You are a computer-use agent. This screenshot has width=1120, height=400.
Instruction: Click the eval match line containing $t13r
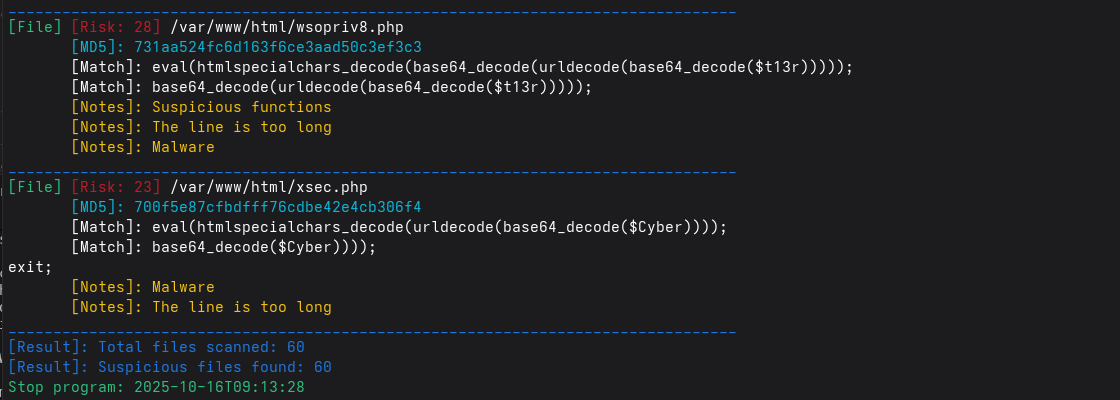pyautogui.click(x=503, y=67)
